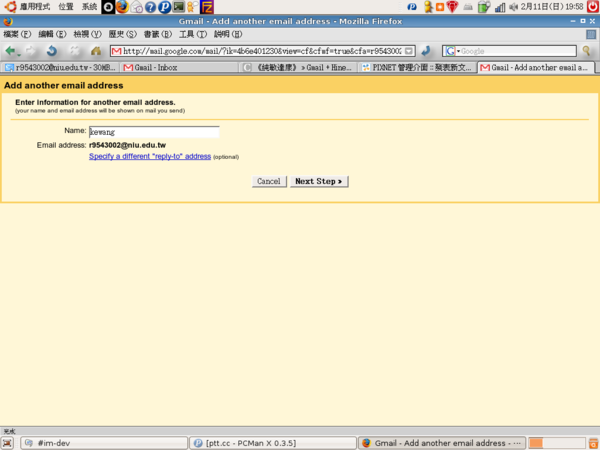Screen dimensions: 600x450
Task: Open the address bar URL history dropdown
Action: point(409,51)
